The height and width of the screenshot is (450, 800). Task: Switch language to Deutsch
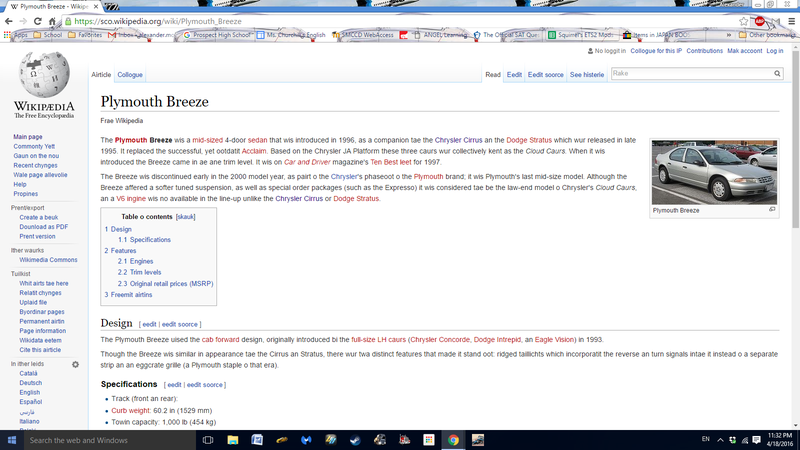31,383
